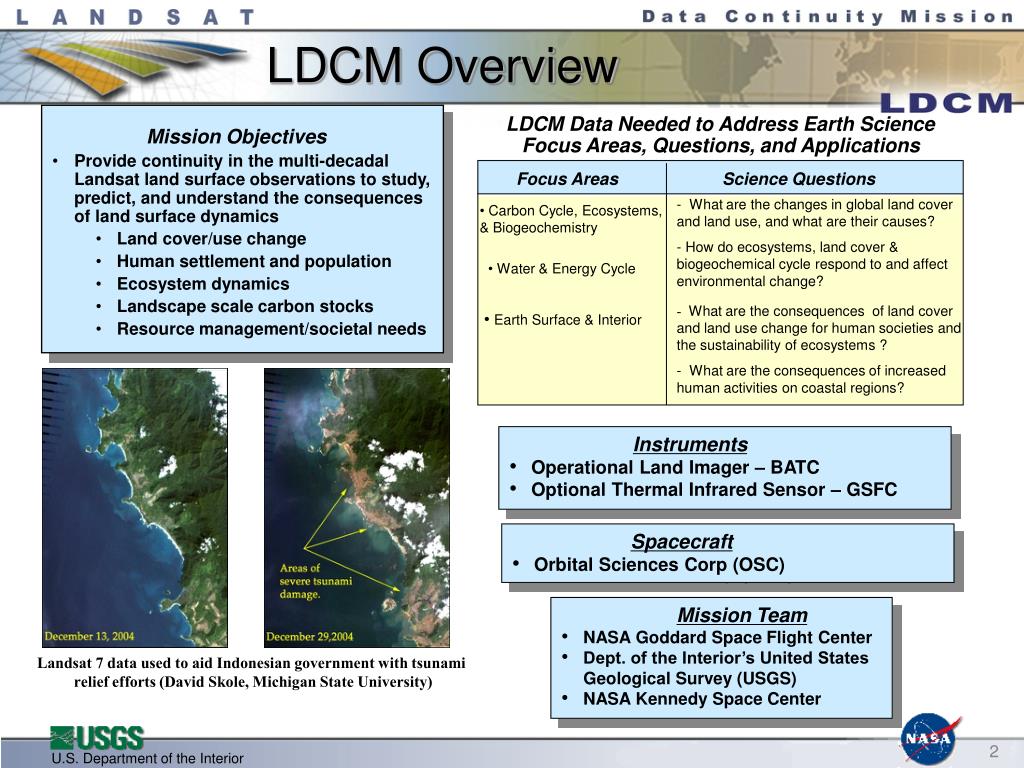Click Geological Survey (USGS) text
The image size is (1024, 768).
click(690, 679)
